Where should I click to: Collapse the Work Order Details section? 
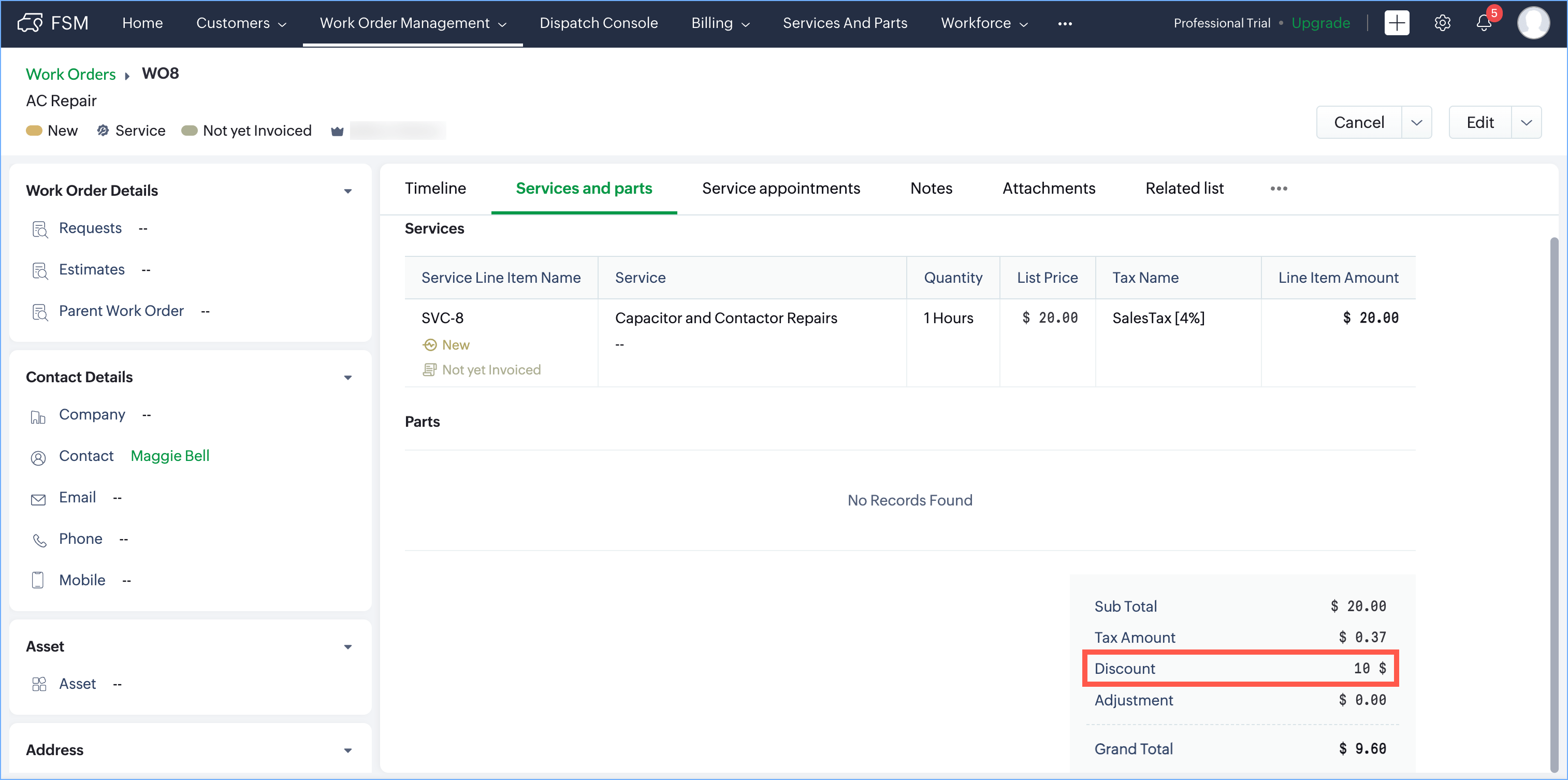347,191
